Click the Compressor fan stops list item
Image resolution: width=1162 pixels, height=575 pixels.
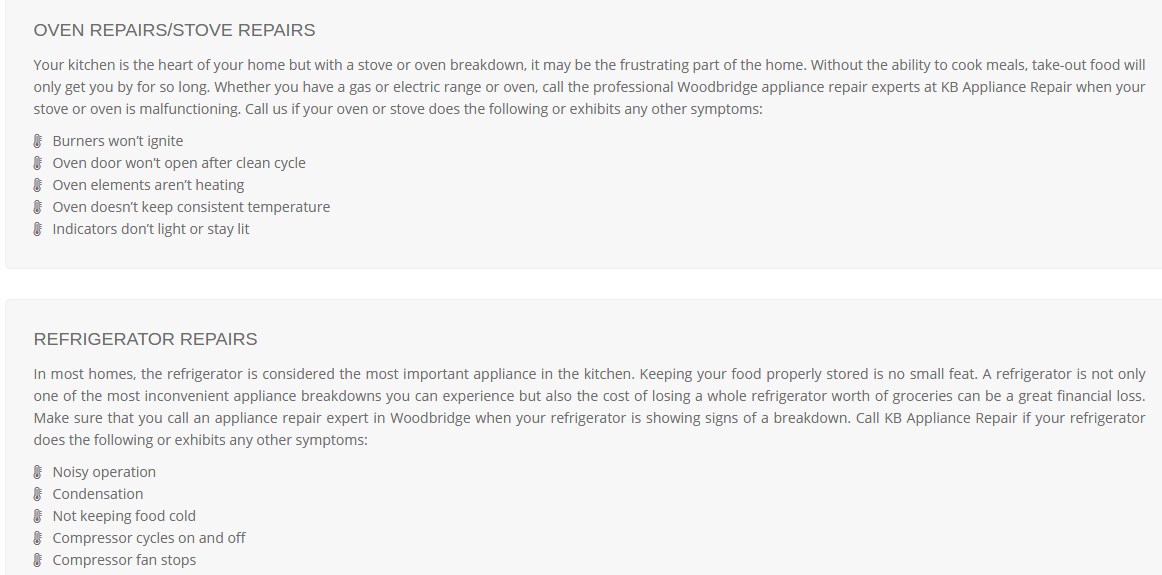(124, 560)
